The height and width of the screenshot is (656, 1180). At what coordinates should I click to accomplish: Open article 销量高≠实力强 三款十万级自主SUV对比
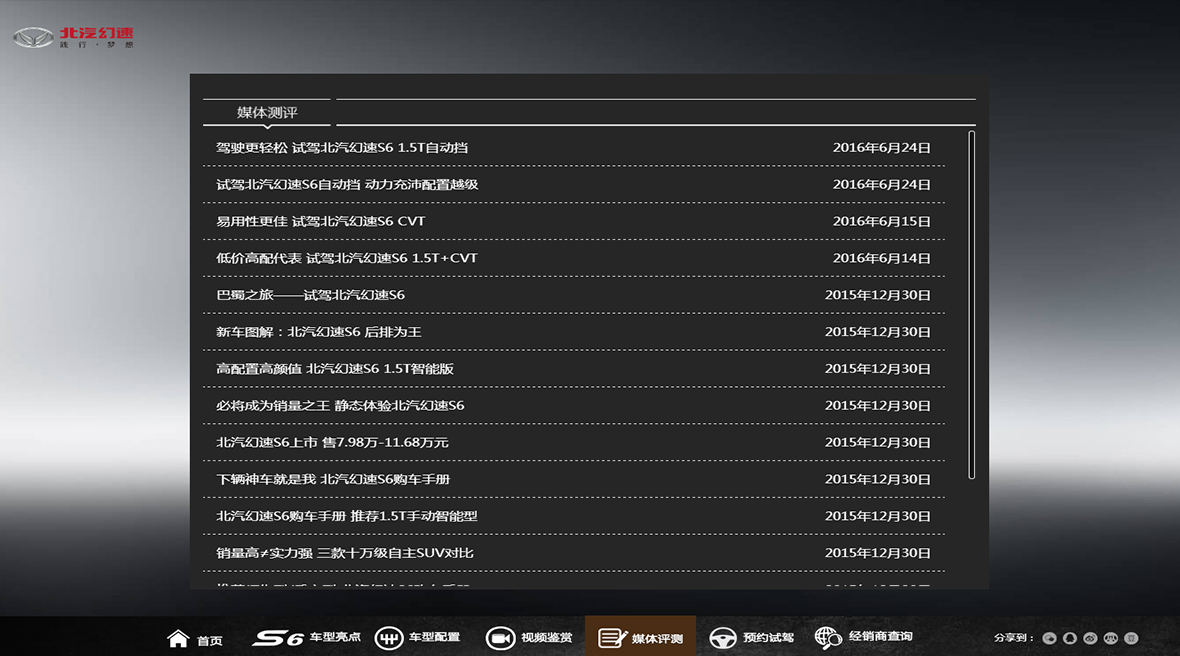tap(345, 553)
